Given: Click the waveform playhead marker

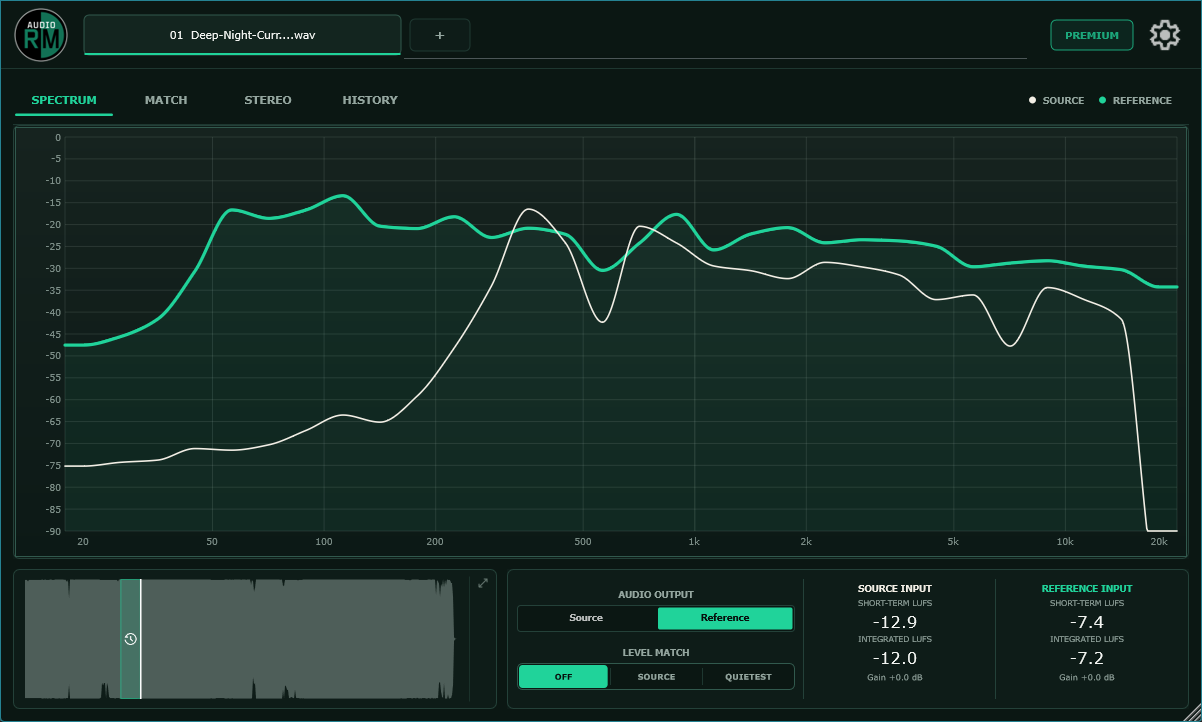Looking at the screenshot, I should pos(140,639).
